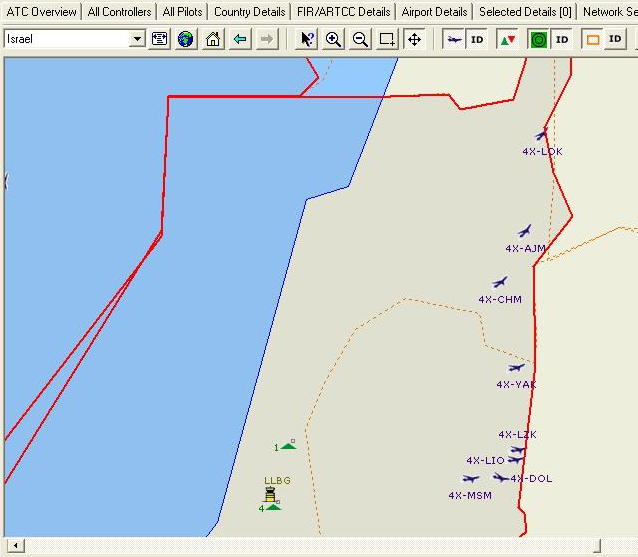Expand the Israel region dropdown
The height and width of the screenshot is (557, 638).
[137, 39]
